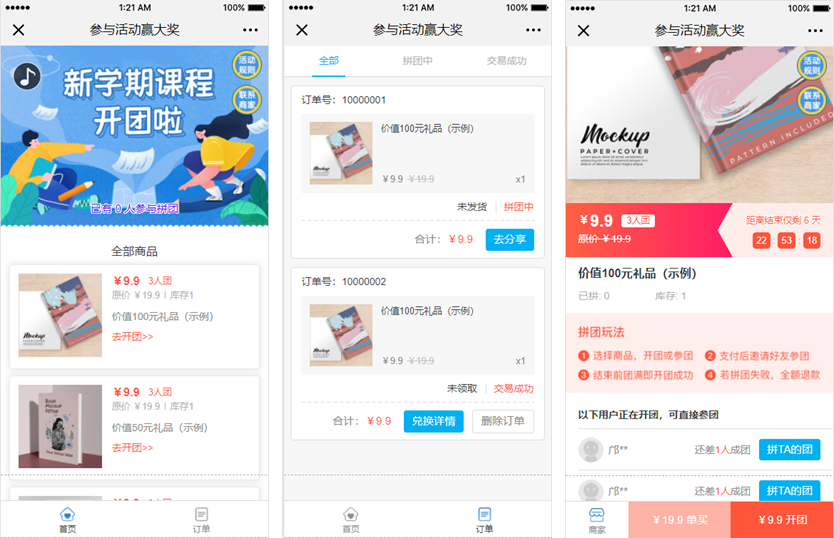The width and height of the screenshot is (834, 538).
Task: Open 联系商家 badge on right phone image
Action: 811,101
